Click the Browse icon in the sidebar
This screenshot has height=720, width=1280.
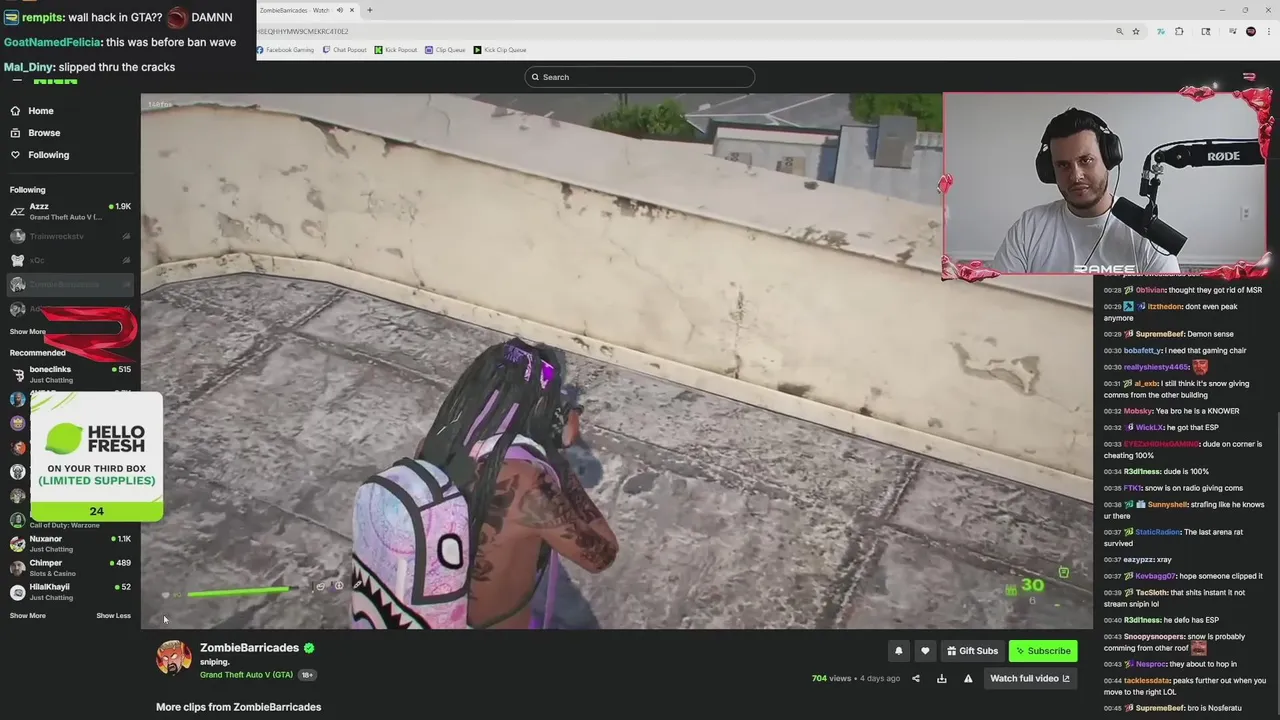[15, 133]
